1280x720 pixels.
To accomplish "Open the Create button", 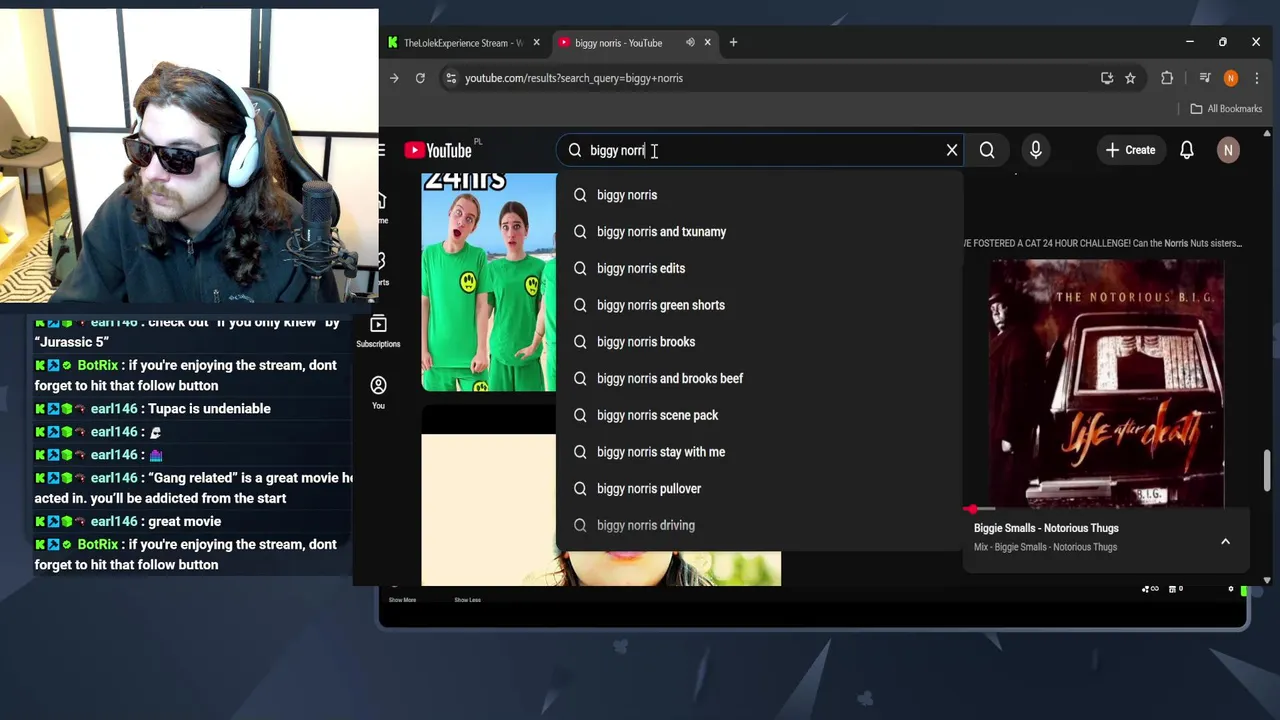I will (x=1130, y=150).
